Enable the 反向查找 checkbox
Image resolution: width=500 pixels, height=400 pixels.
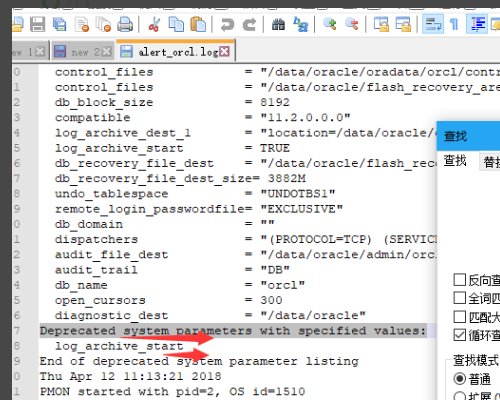tap(460, 280)
